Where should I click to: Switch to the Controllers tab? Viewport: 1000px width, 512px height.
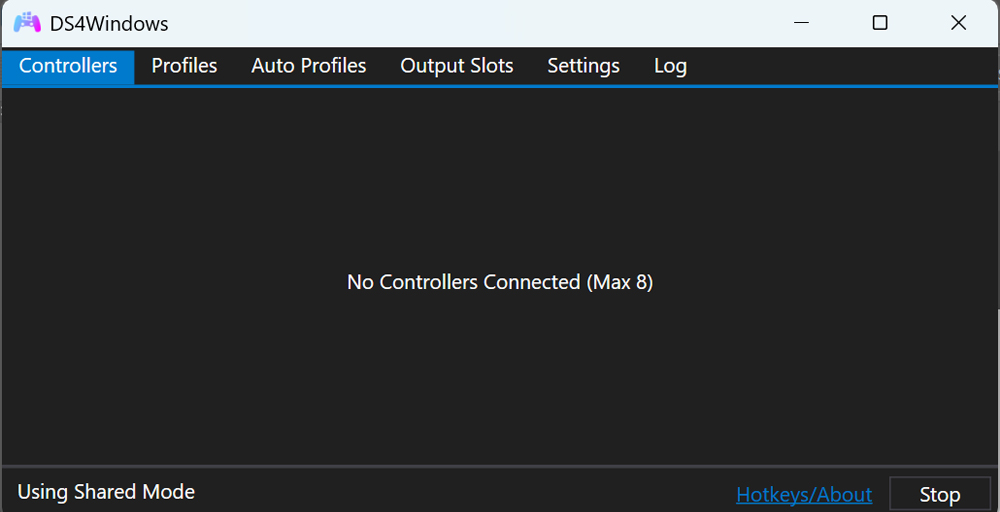[68, 66]
